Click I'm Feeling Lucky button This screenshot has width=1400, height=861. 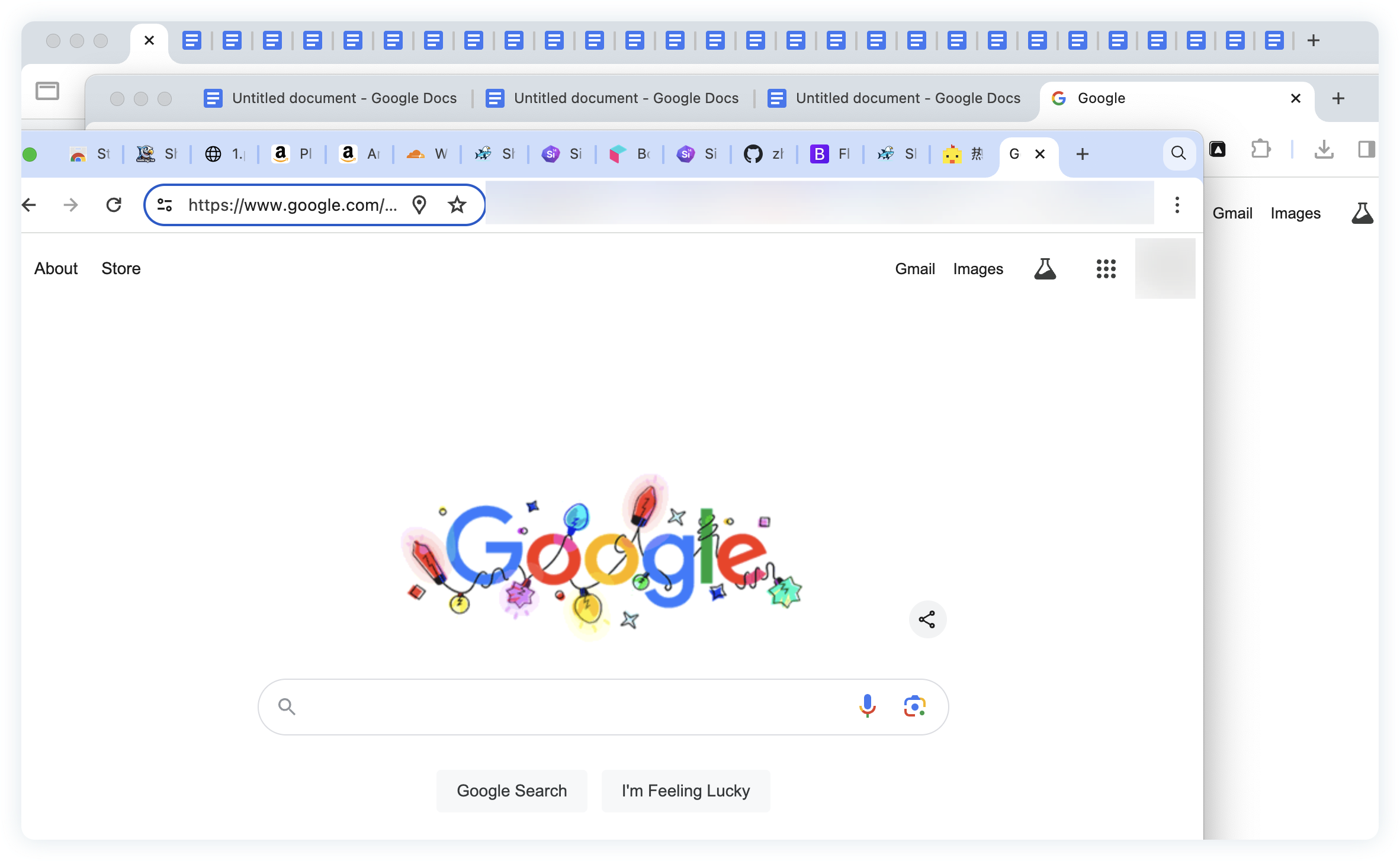[685, 791]
